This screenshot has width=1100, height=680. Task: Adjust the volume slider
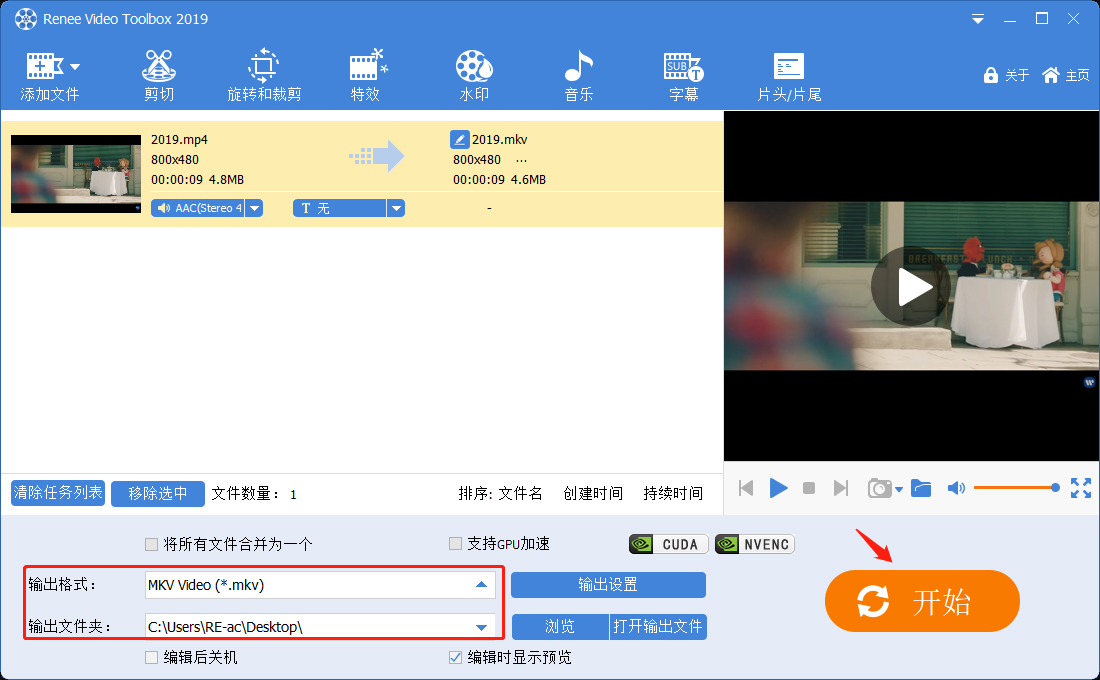coord(1015,487)
